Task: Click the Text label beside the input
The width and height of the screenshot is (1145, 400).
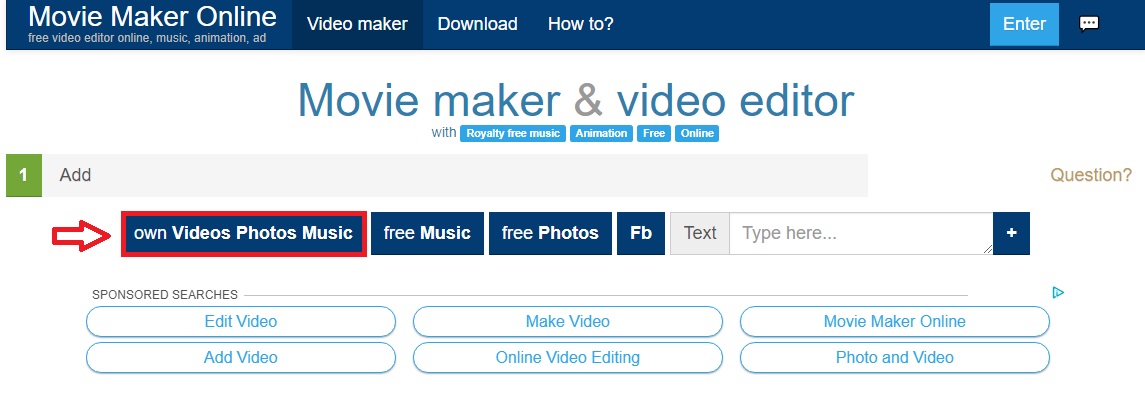Action: (x=700, y=234)
